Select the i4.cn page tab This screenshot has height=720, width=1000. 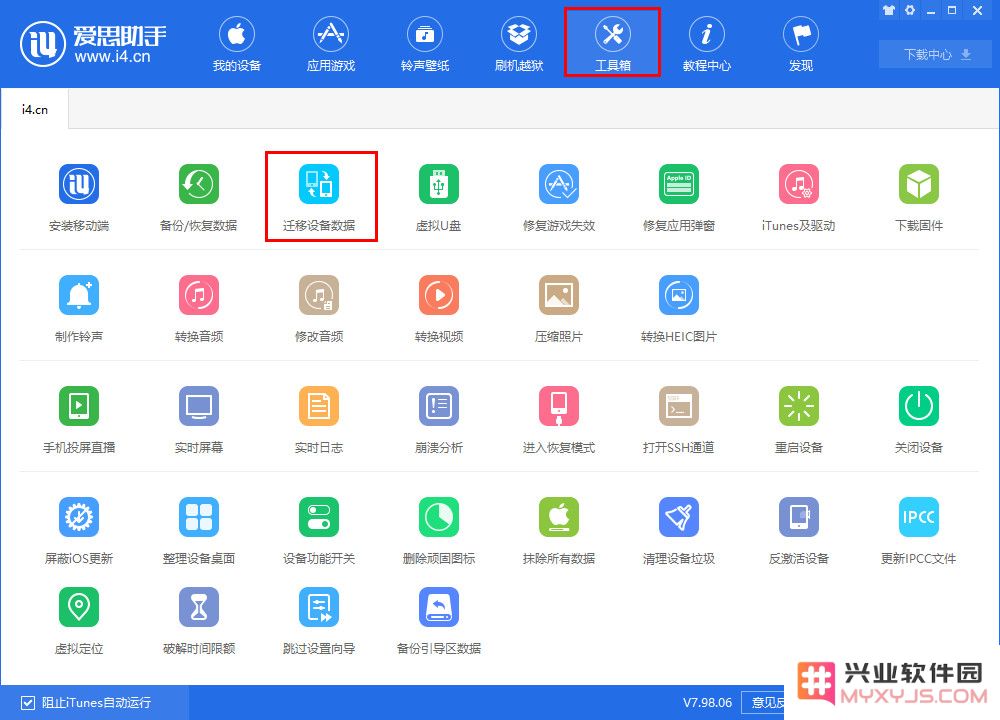[x=34, y=109]
